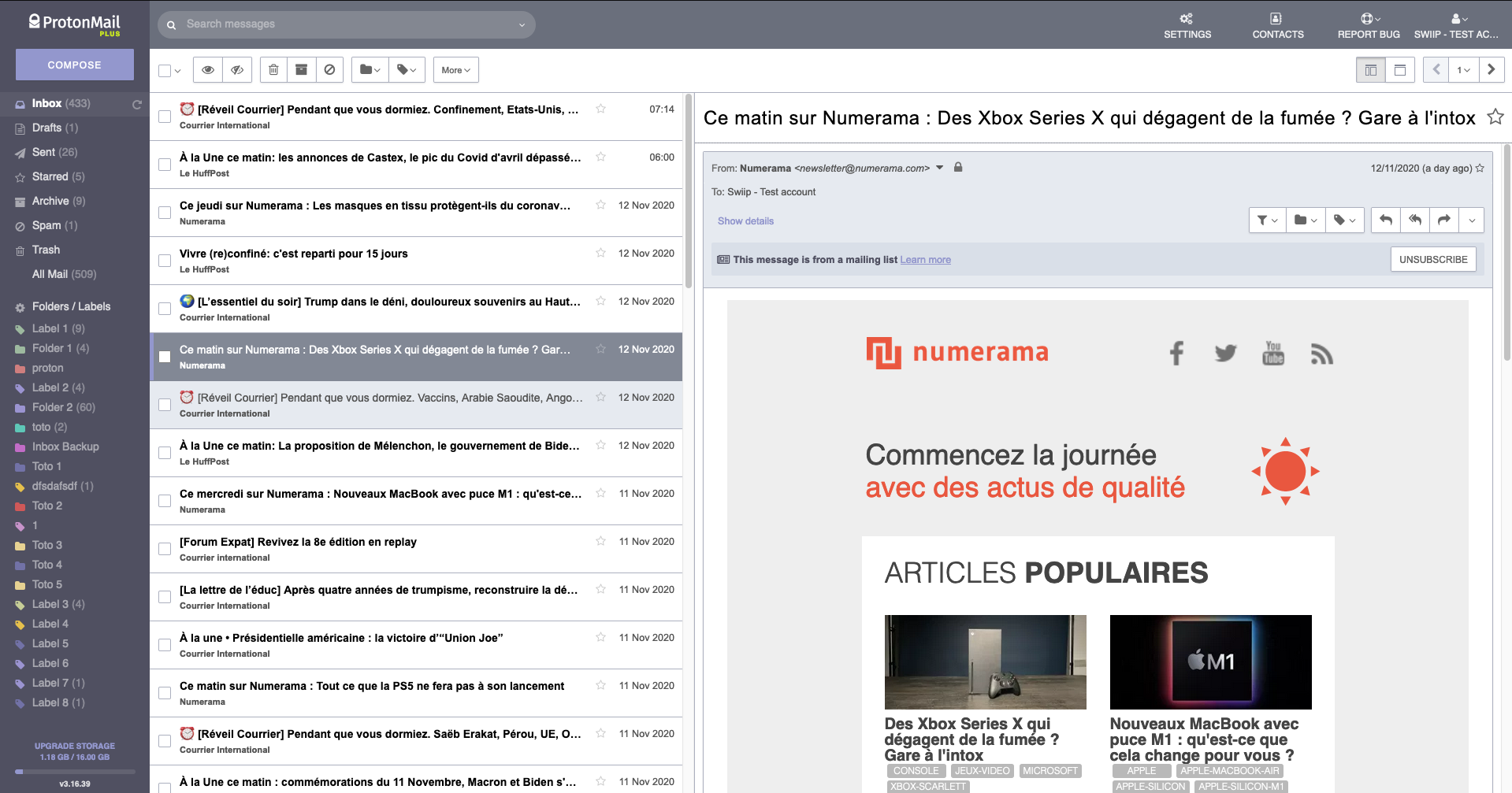Reply all to the Numerama message
Screen dimensions: 1512x793
(1415, 220)
